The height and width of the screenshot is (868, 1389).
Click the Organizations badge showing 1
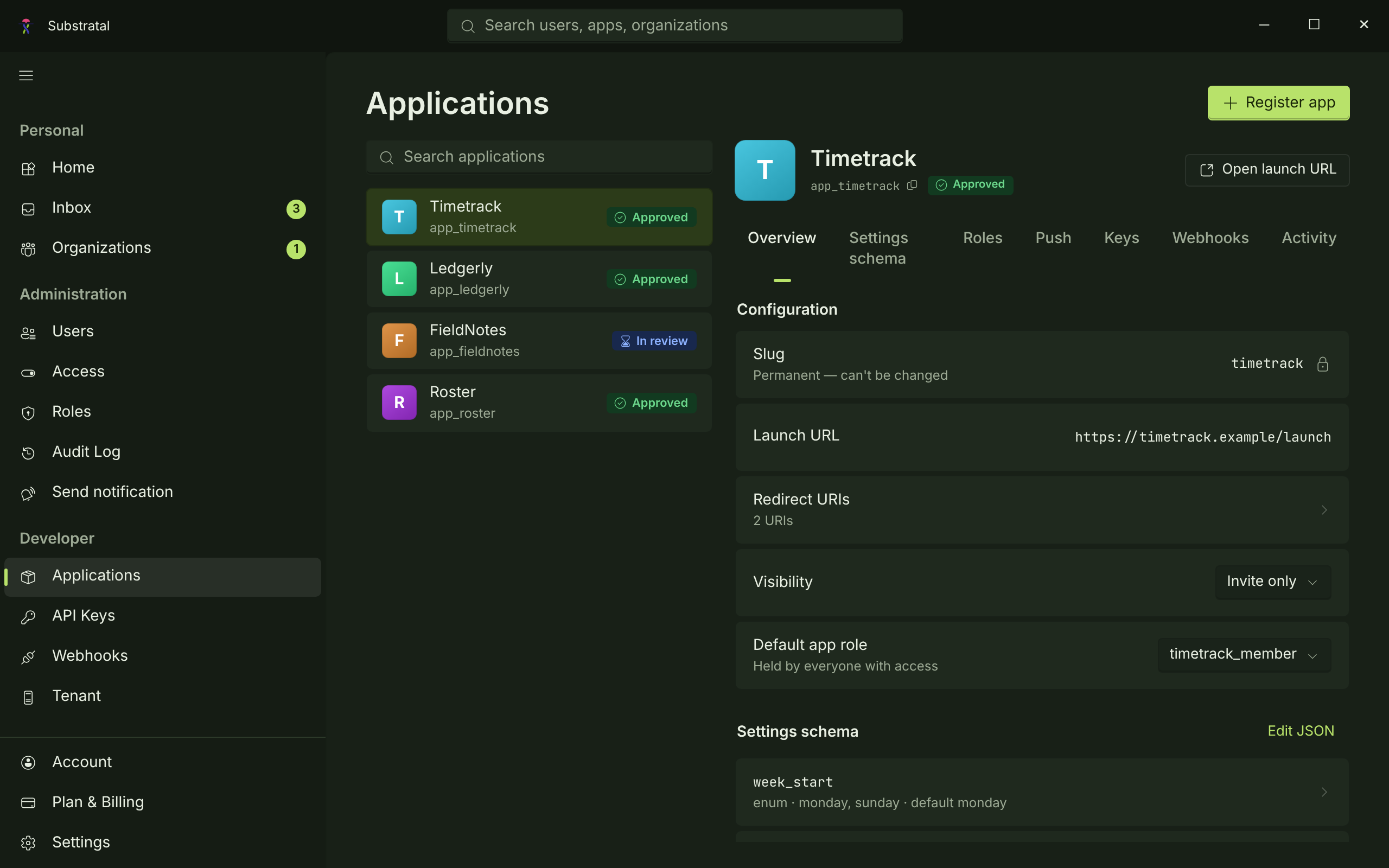tap(296, 248)
